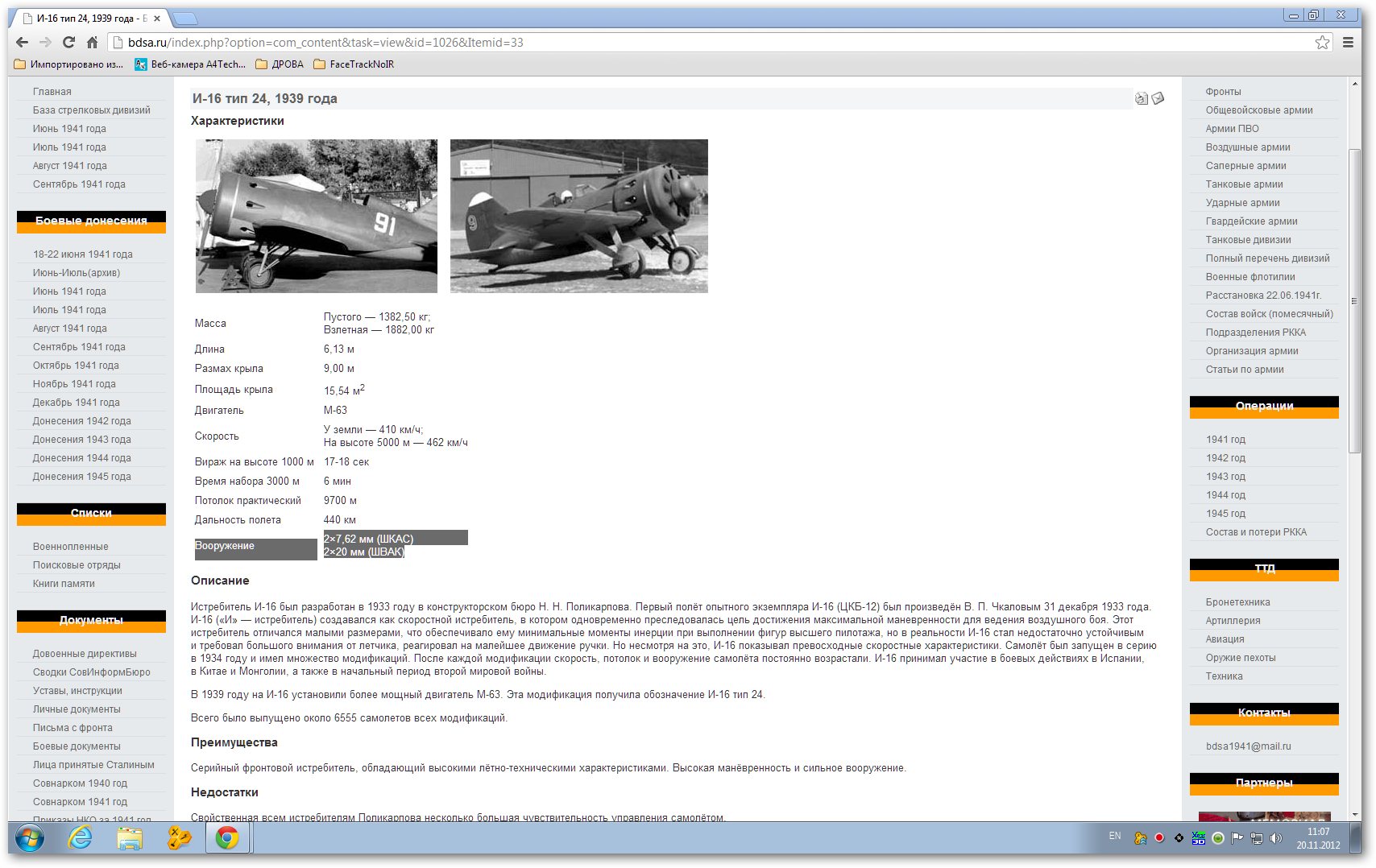Image resolution: width=1376 pixels, height=868 pixels.
Task: Open the network tray icon
Action: click(1256, 838)
